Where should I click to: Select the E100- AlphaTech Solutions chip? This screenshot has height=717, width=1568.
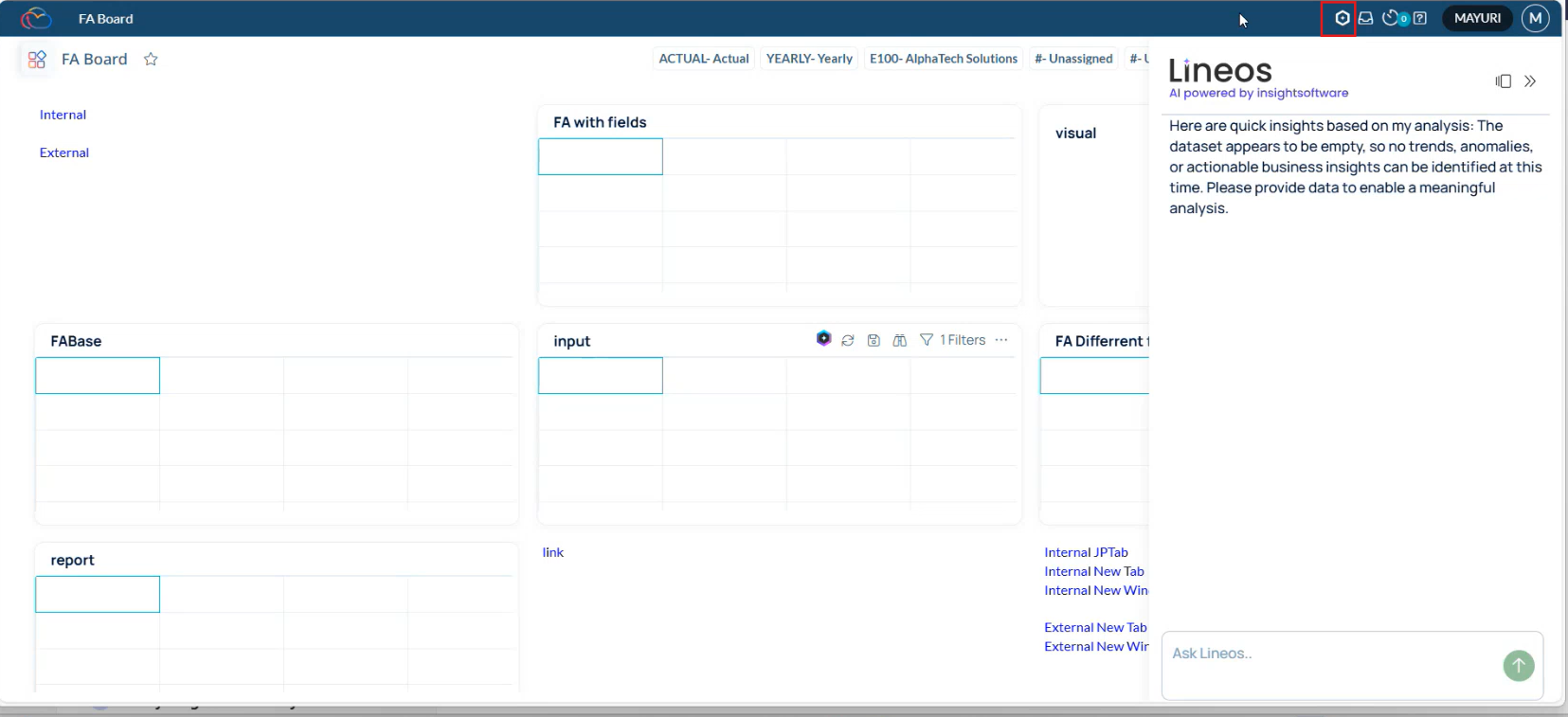point(943,59)
